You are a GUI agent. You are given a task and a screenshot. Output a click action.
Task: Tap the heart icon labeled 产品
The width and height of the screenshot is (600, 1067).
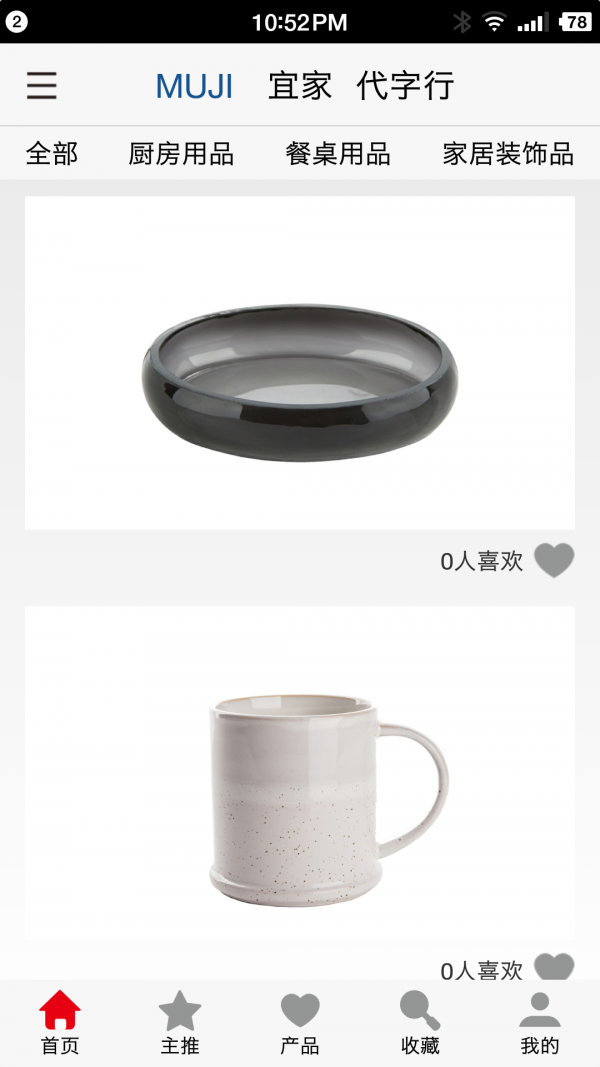click(x=300, y=1011)
